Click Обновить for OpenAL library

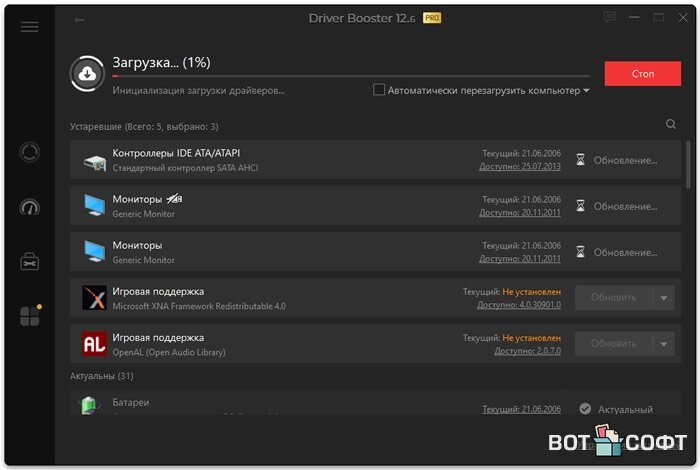pos(614,344)
